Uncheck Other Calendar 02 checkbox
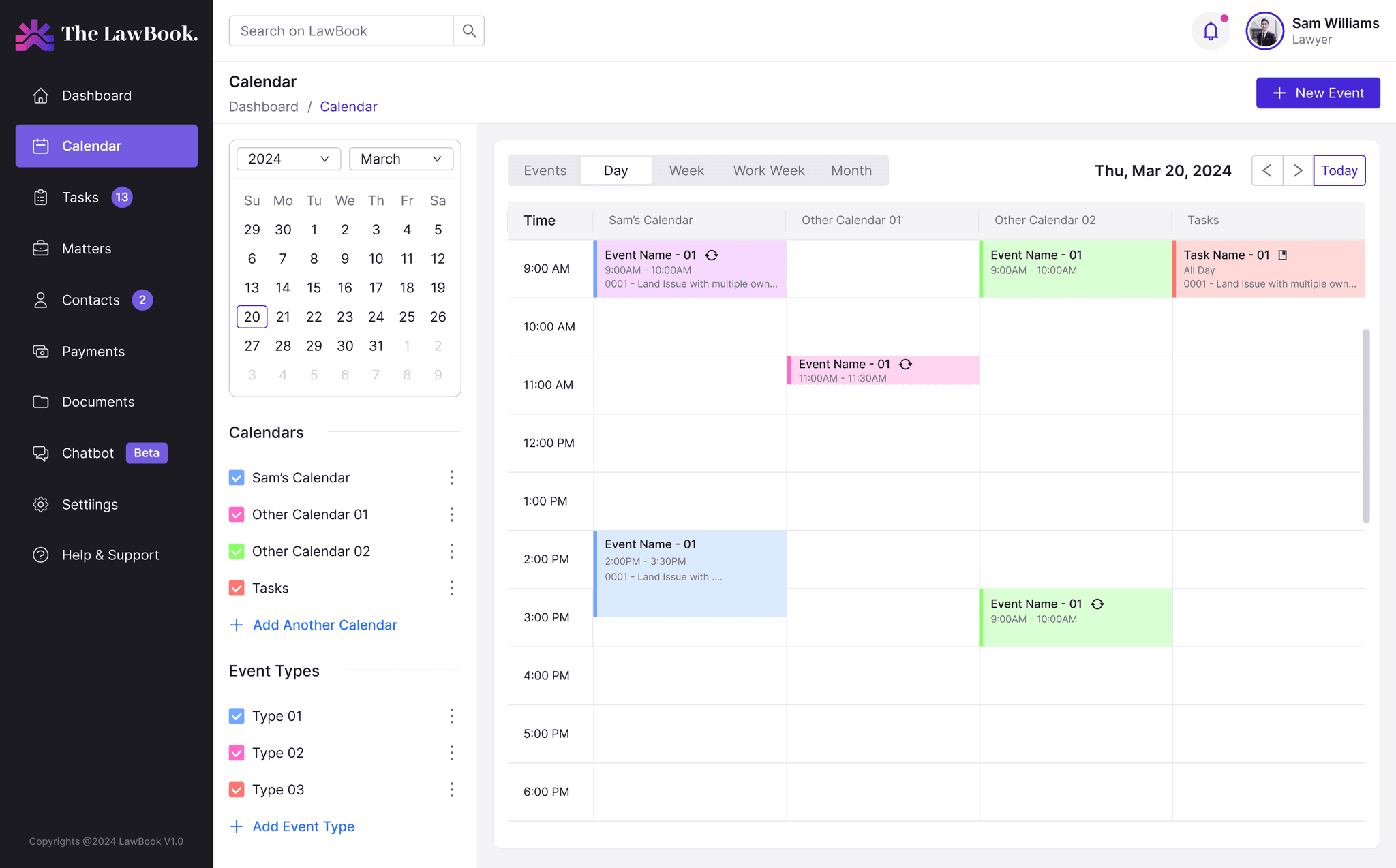The height and width of the screenshot is (868, 1396). coord(237,551)
